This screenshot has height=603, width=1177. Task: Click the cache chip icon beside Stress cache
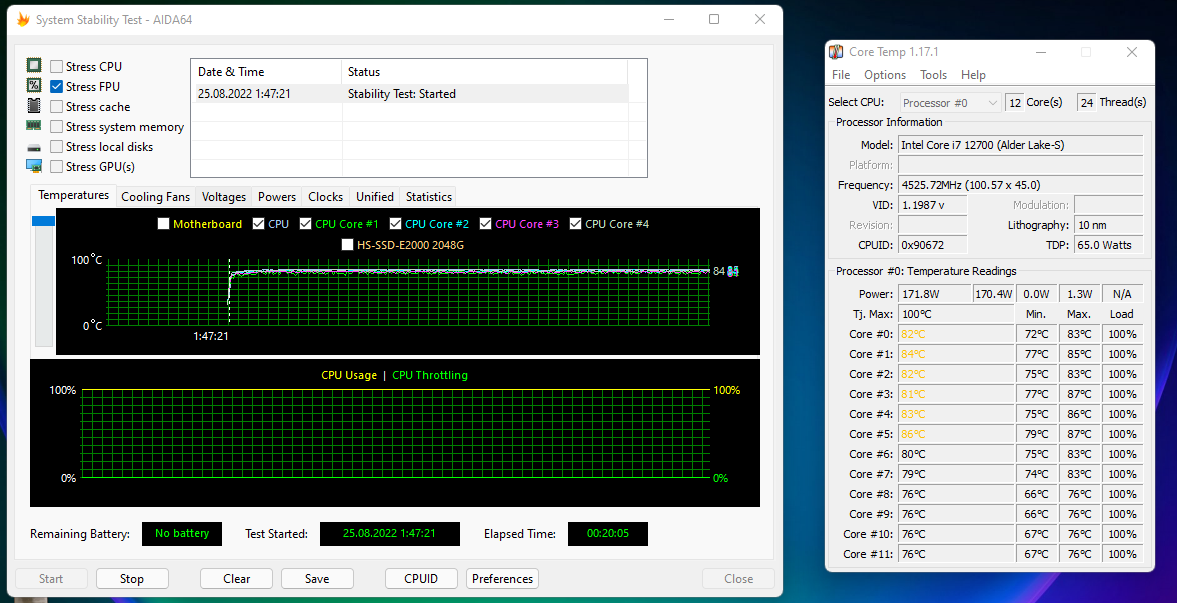(34, 106)
